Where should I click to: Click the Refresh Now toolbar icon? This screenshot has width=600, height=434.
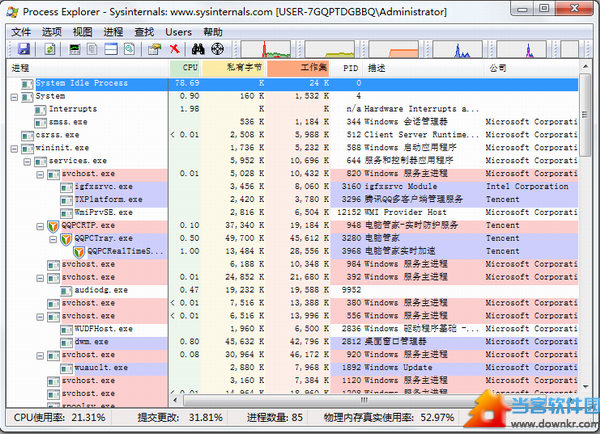[x=50, y=49]
